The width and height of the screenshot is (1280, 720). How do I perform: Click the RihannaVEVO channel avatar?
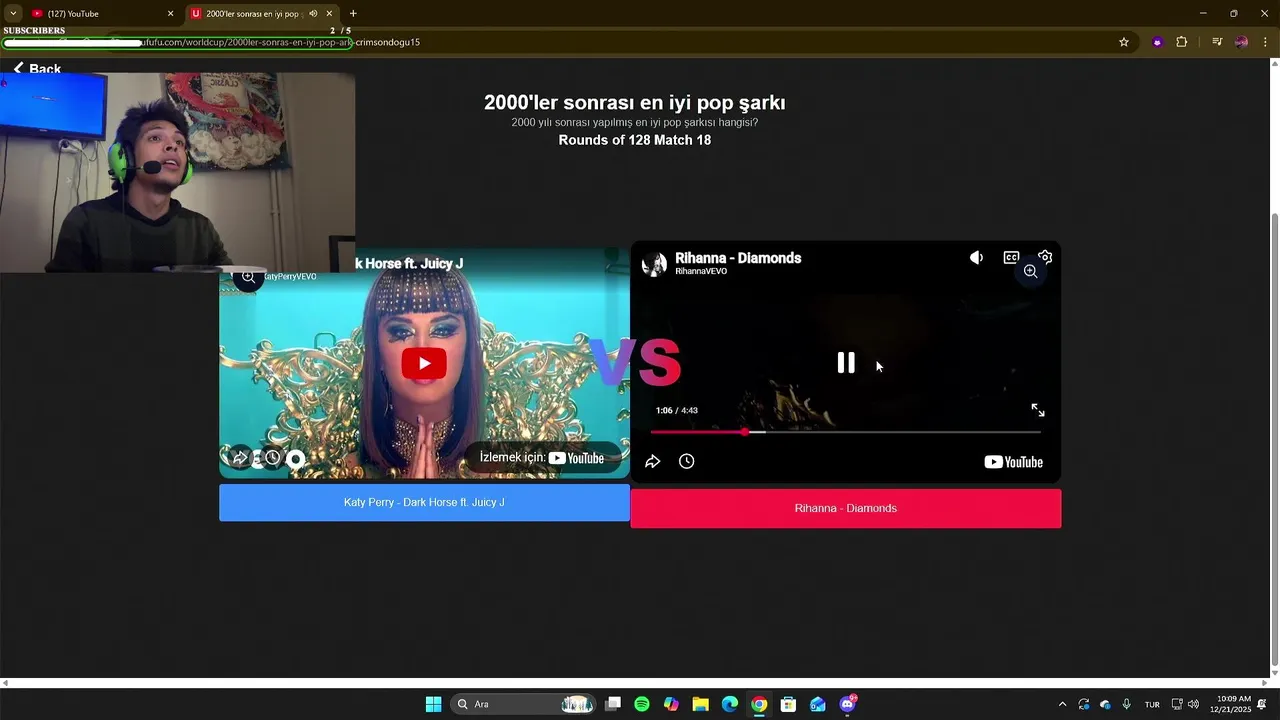click(x=654, y=264)
